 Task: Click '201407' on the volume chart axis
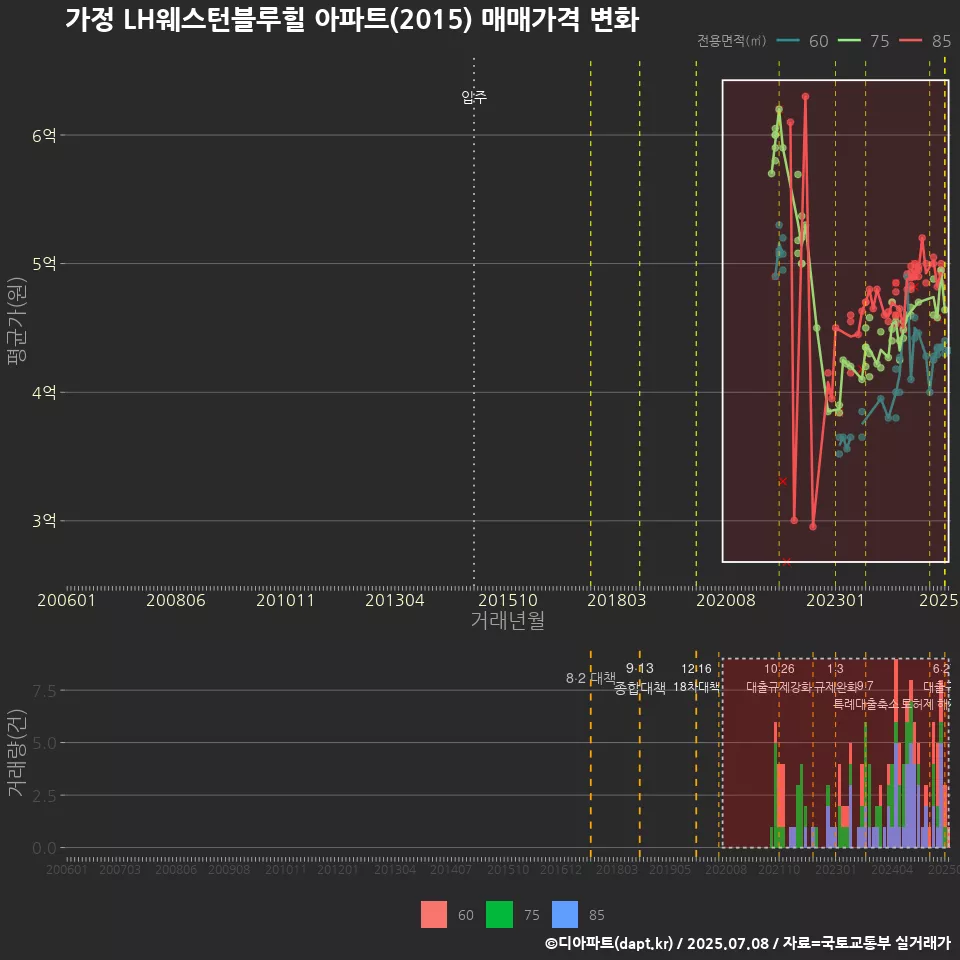pyautogui.click(x=451, y=869)
